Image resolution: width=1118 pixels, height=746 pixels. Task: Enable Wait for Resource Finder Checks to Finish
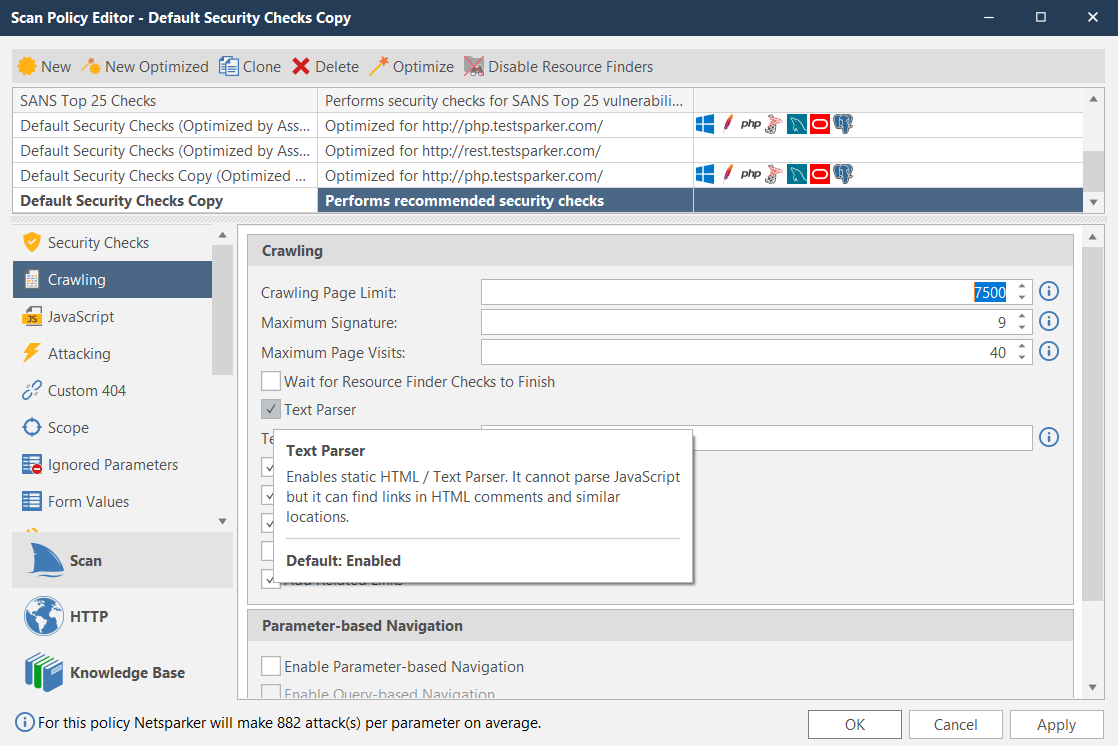(x=270, y=381)
